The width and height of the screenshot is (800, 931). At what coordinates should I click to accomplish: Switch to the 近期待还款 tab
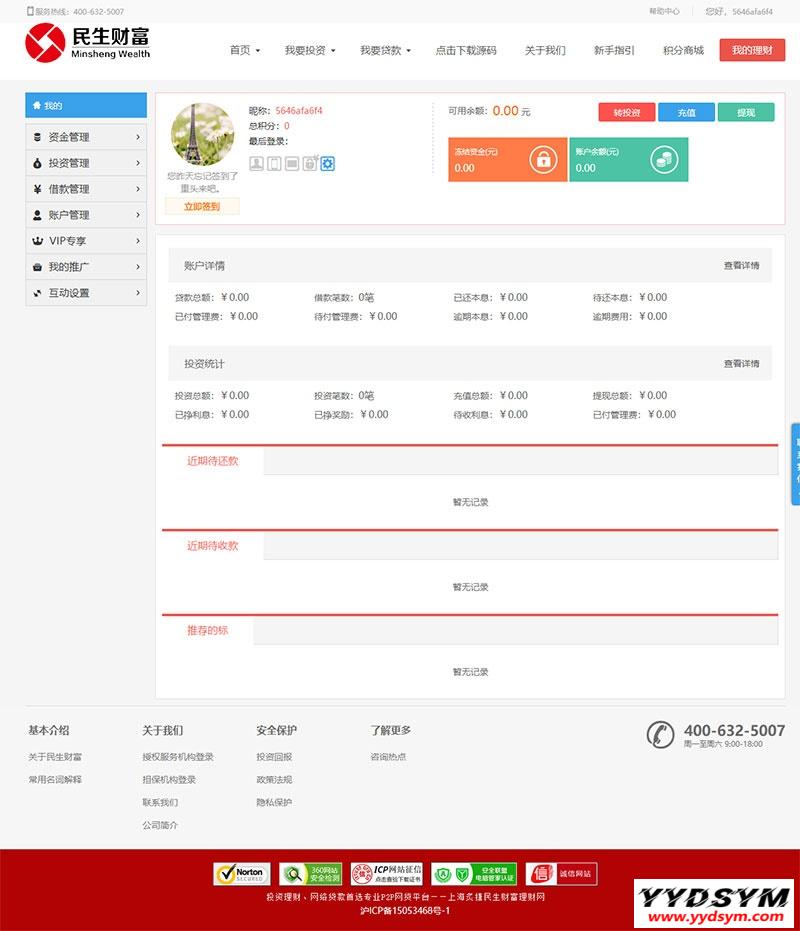pyautogui.click(x=212, y=461)
